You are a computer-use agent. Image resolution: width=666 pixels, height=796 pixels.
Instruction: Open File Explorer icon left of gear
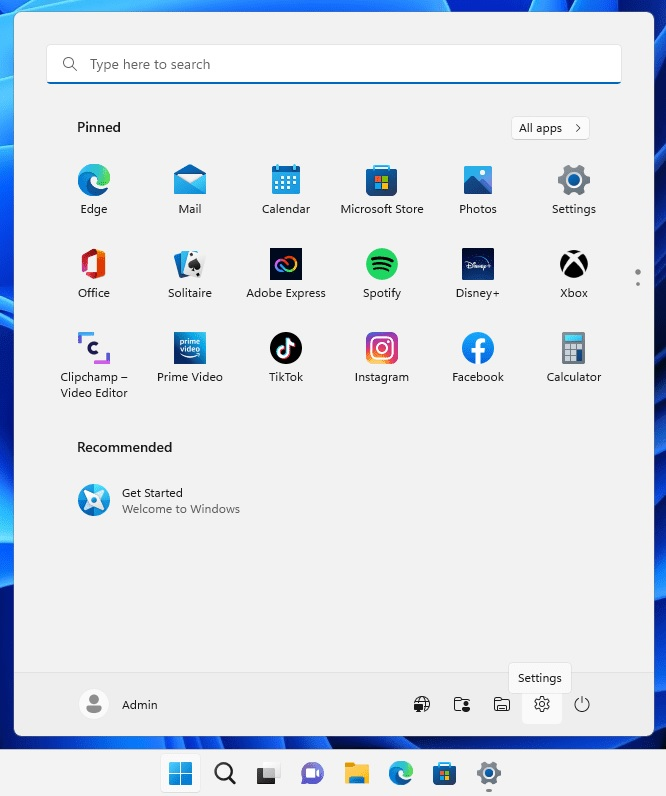click(502, 704)
